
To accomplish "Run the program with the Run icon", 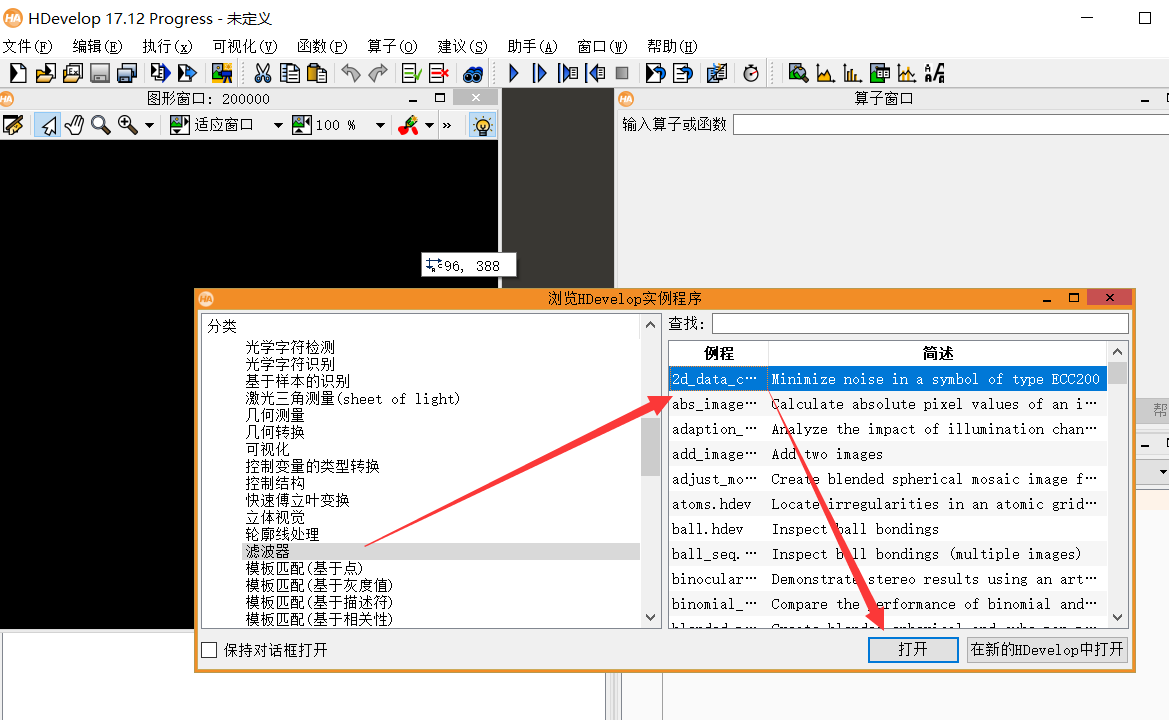I will point(513,73).
